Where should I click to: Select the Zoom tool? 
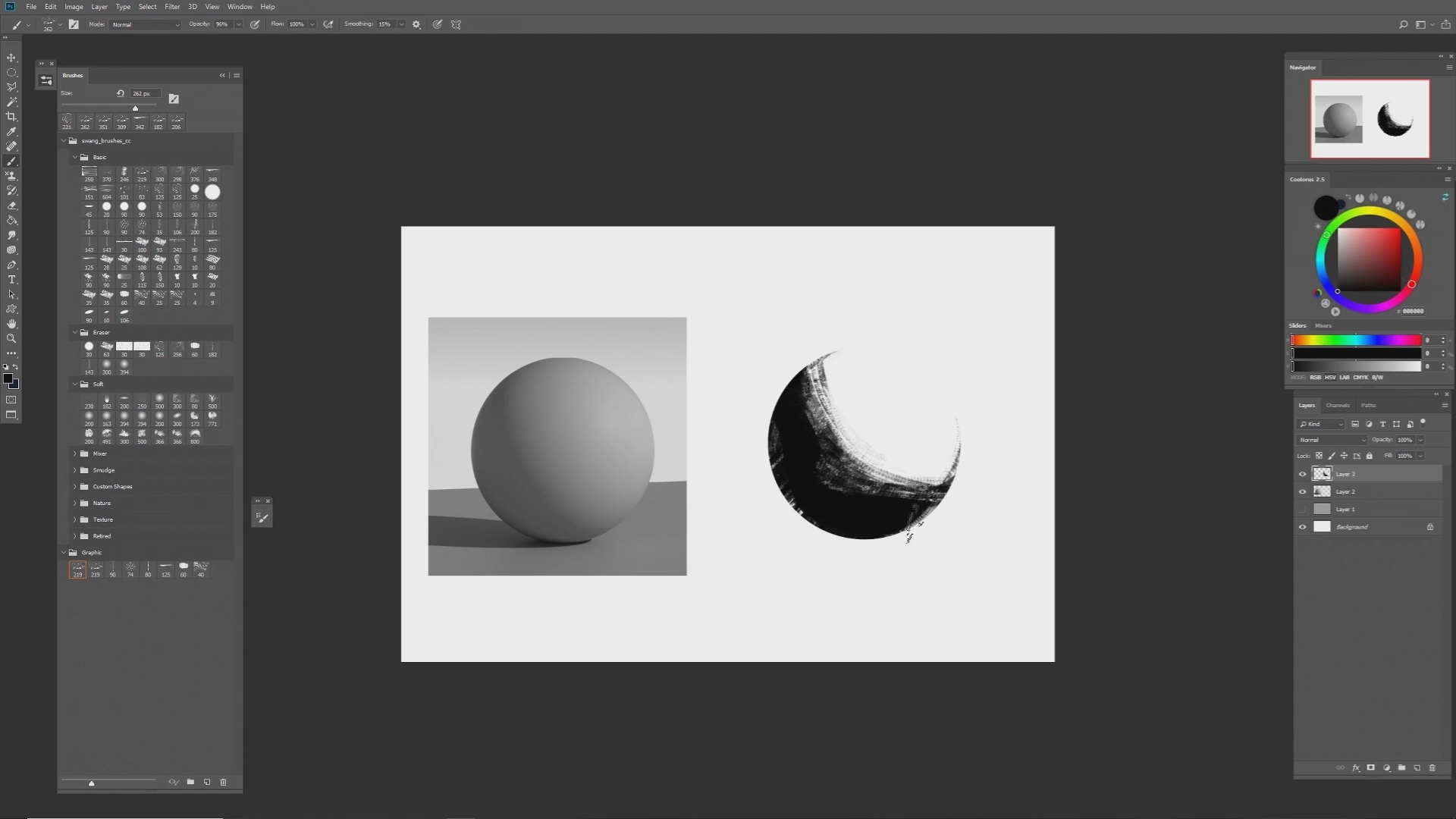click(11, 339)
